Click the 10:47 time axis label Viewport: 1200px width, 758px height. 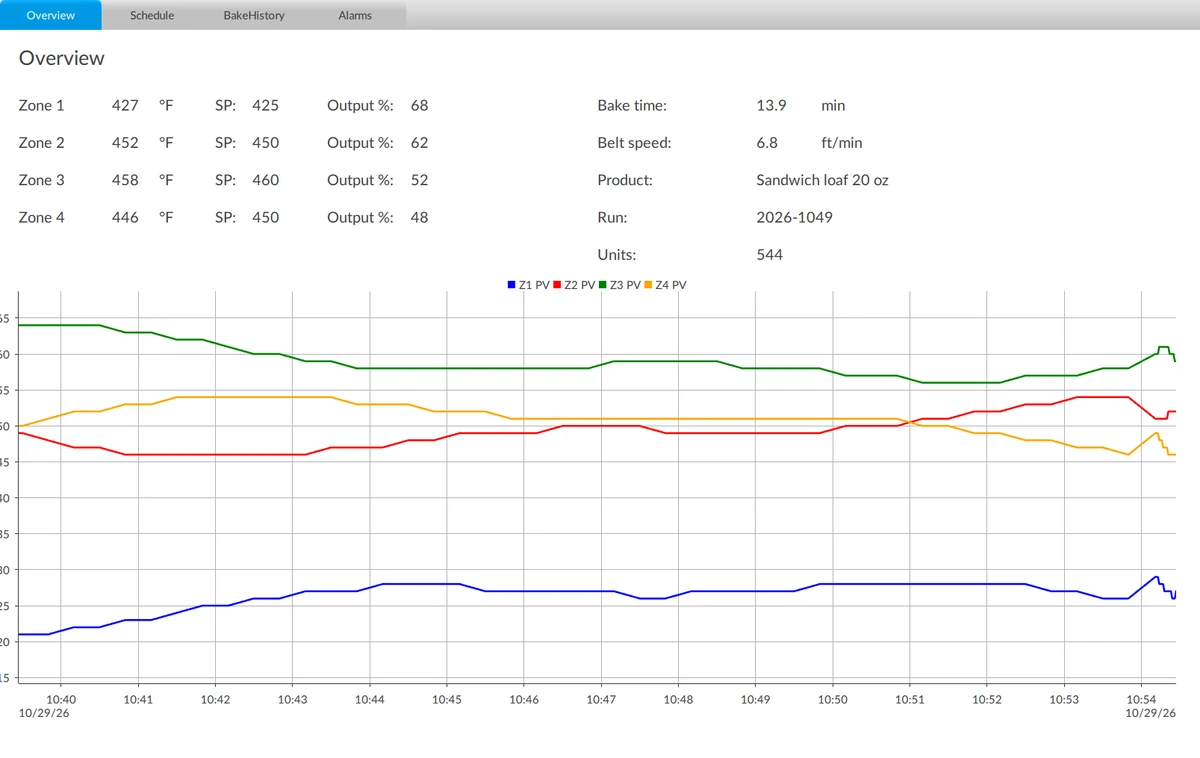pos(601,700)
